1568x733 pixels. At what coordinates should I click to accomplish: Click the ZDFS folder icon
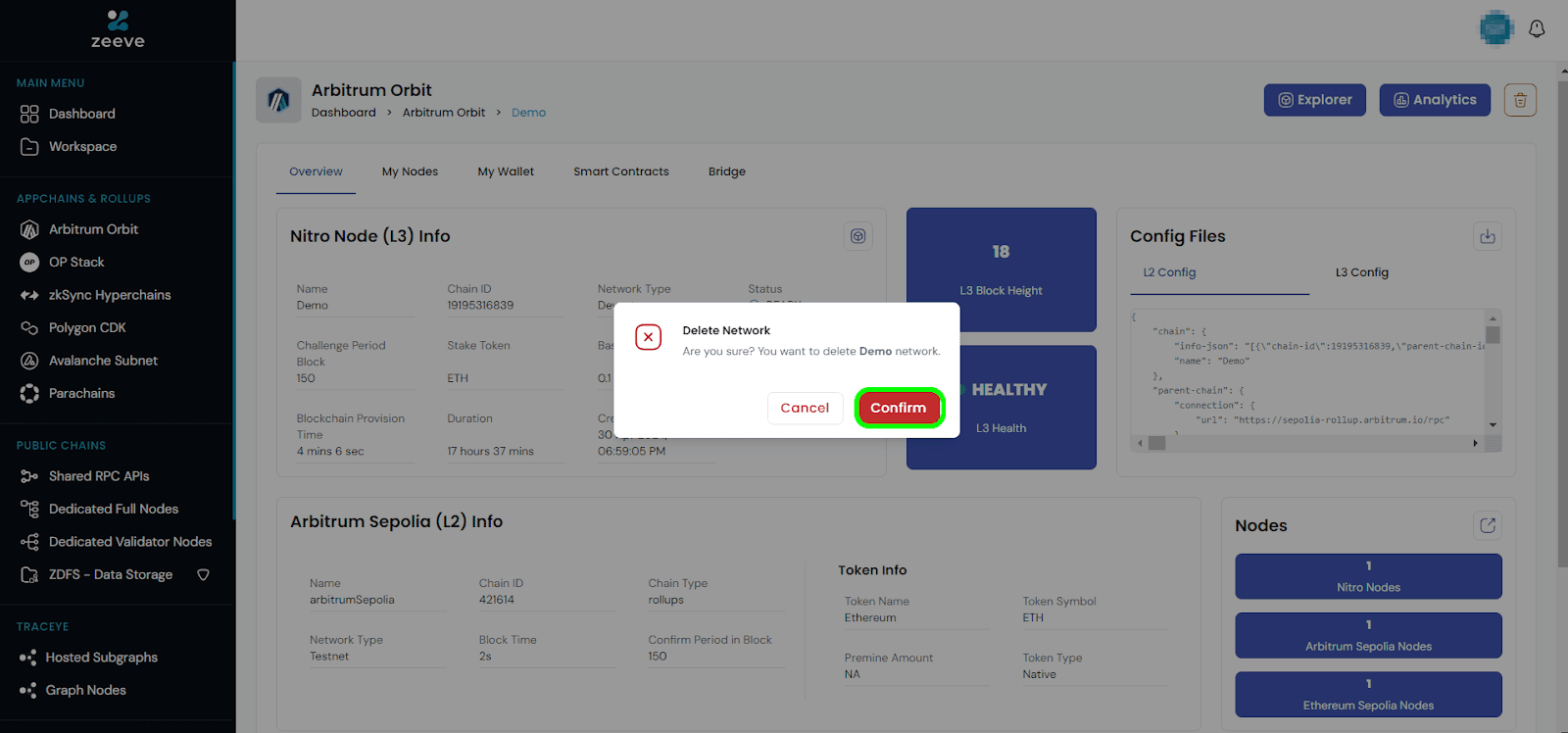[29, 574]
